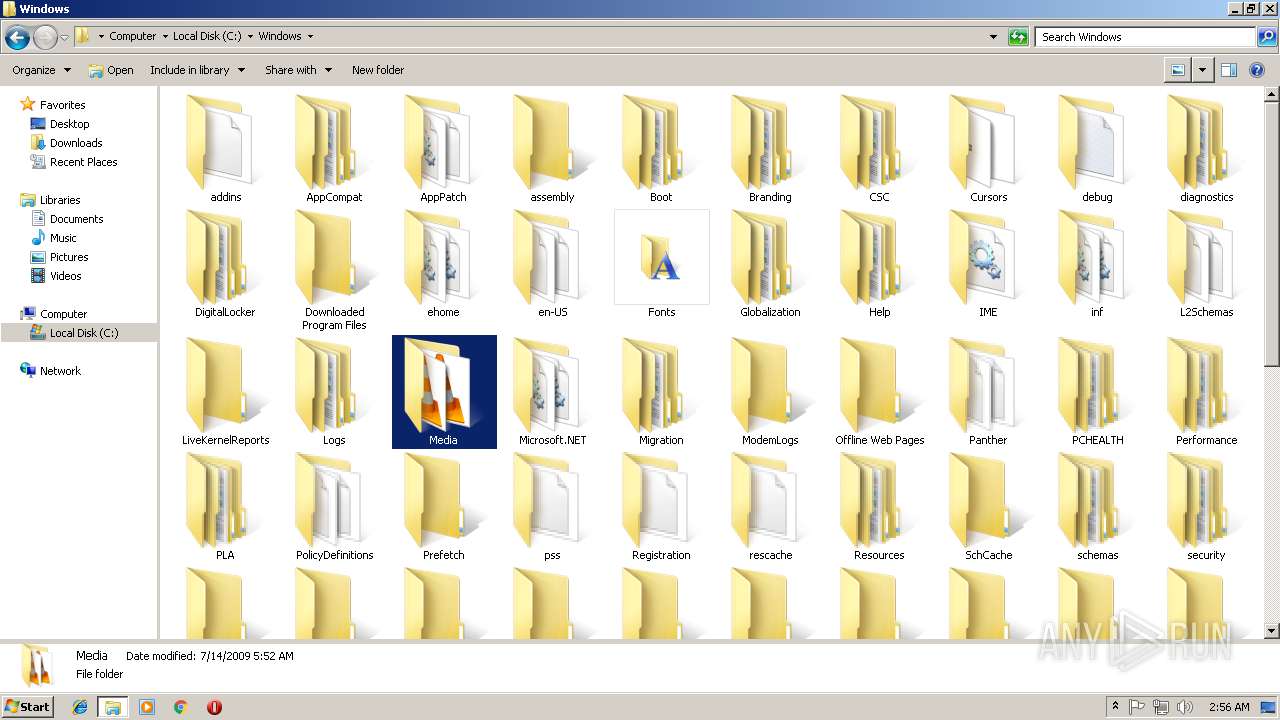
Task: Open the Organize menu
Action: [x=41, y=70]
